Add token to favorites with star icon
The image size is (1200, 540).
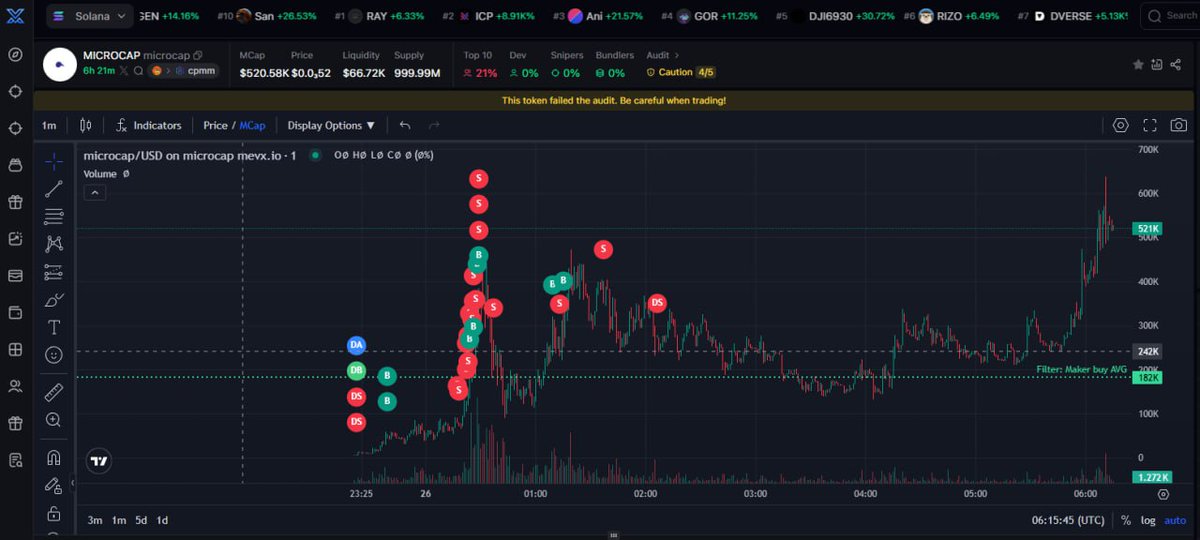(1138, 64)
